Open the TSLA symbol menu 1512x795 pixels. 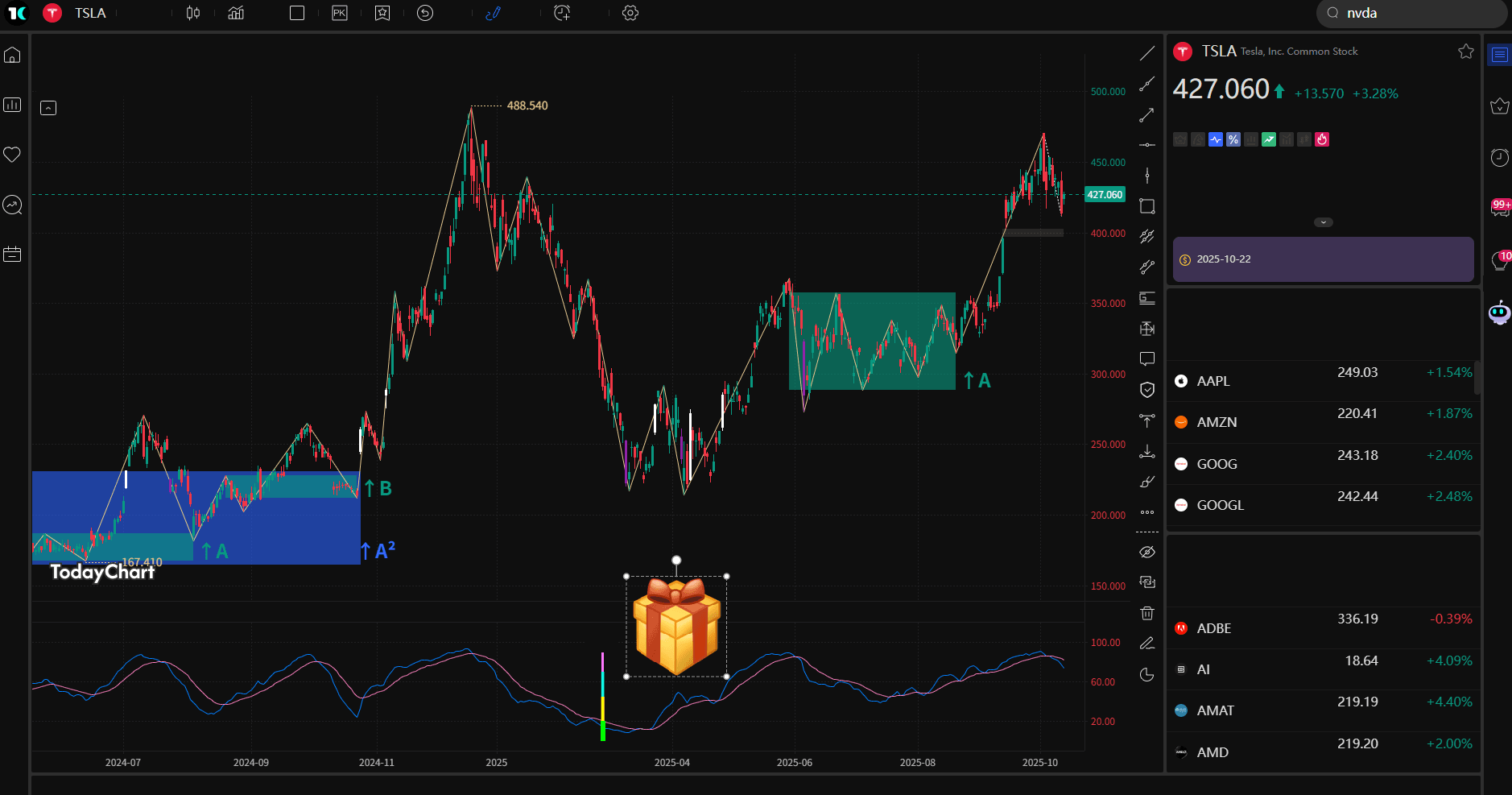[90, 13]
